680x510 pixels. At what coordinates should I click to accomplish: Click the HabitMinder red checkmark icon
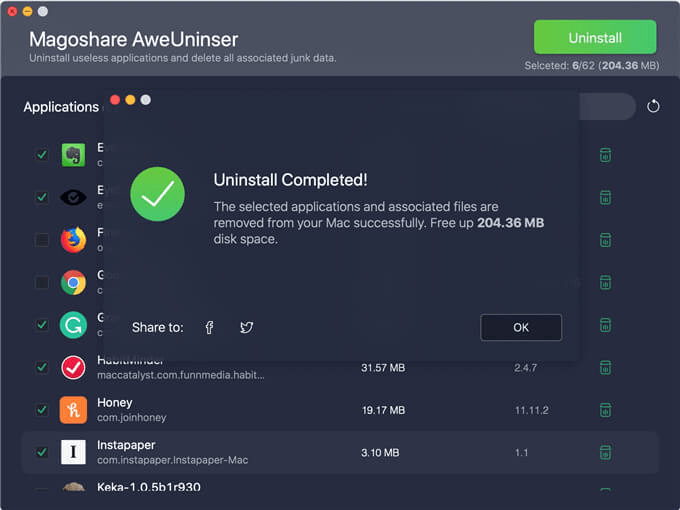tap(73, 367)
